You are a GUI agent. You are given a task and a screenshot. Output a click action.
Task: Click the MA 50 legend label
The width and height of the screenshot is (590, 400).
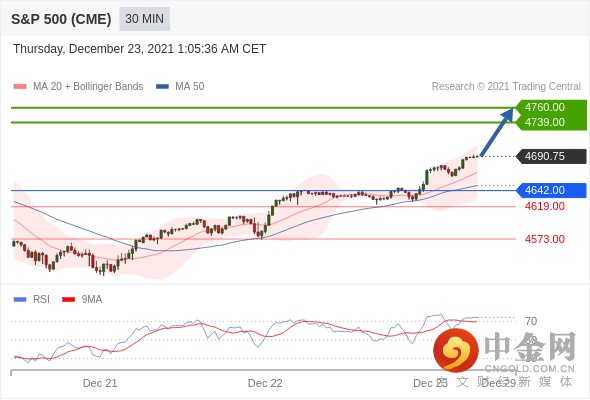point(190,87)
